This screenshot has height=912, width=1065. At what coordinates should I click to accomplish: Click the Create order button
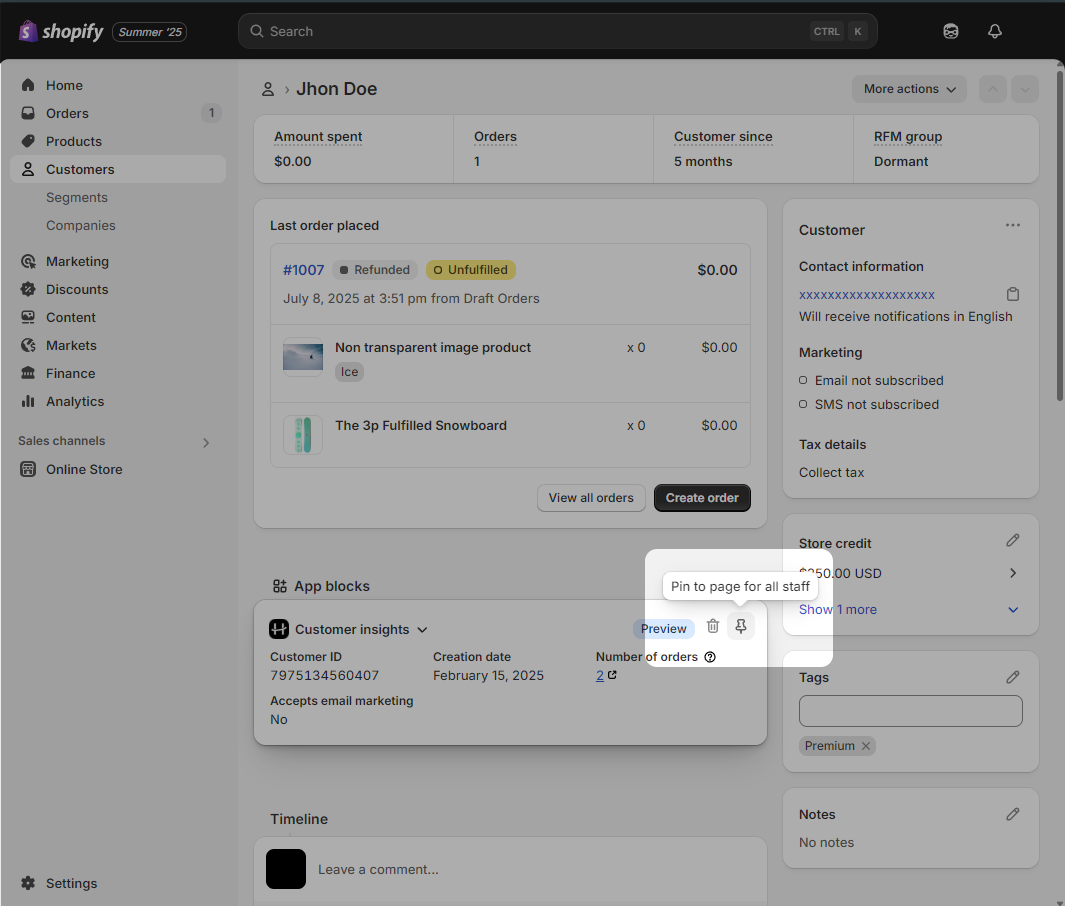[702, 498]
